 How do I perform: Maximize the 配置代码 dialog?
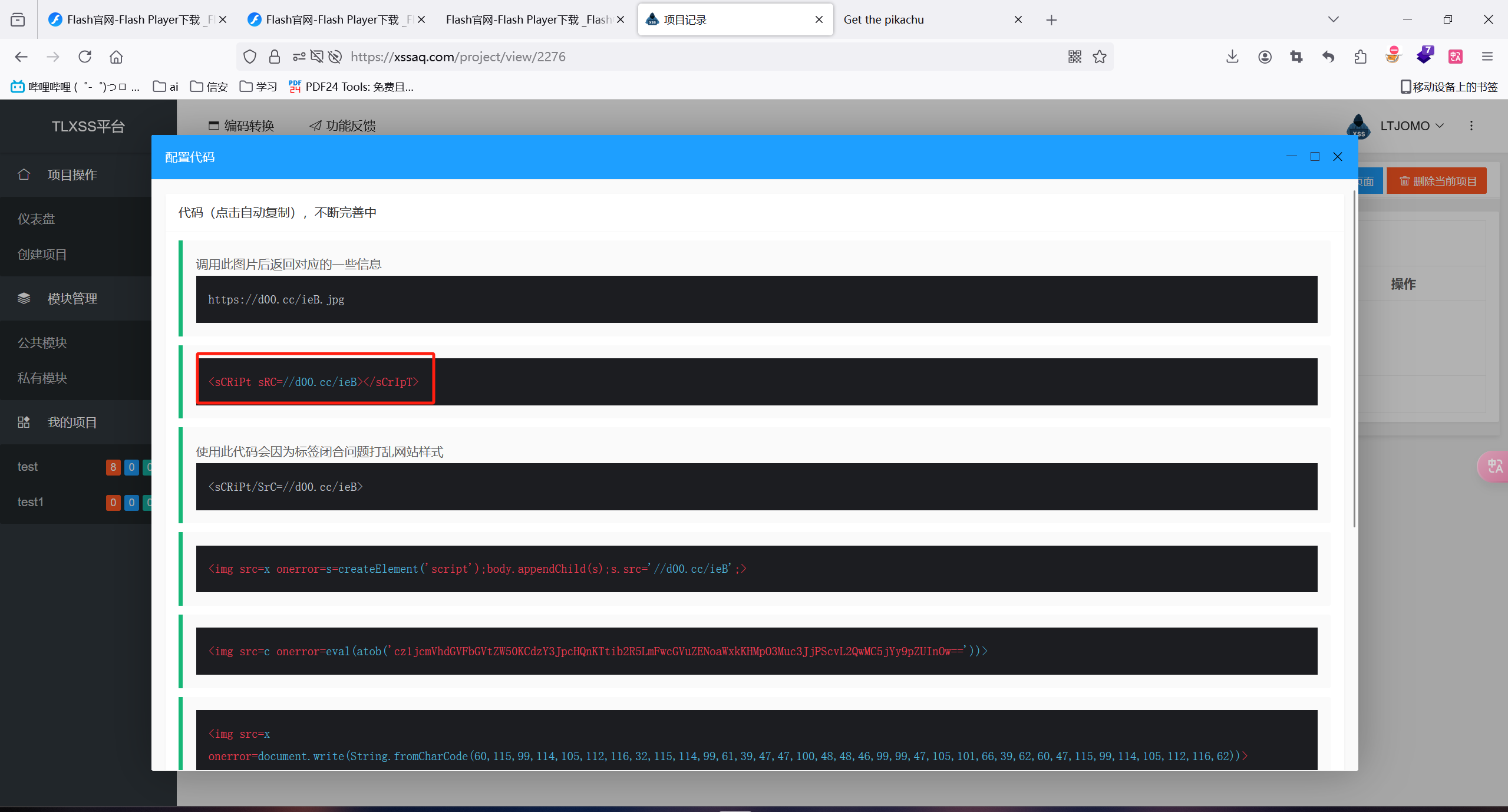click(x=1315, y=156)
